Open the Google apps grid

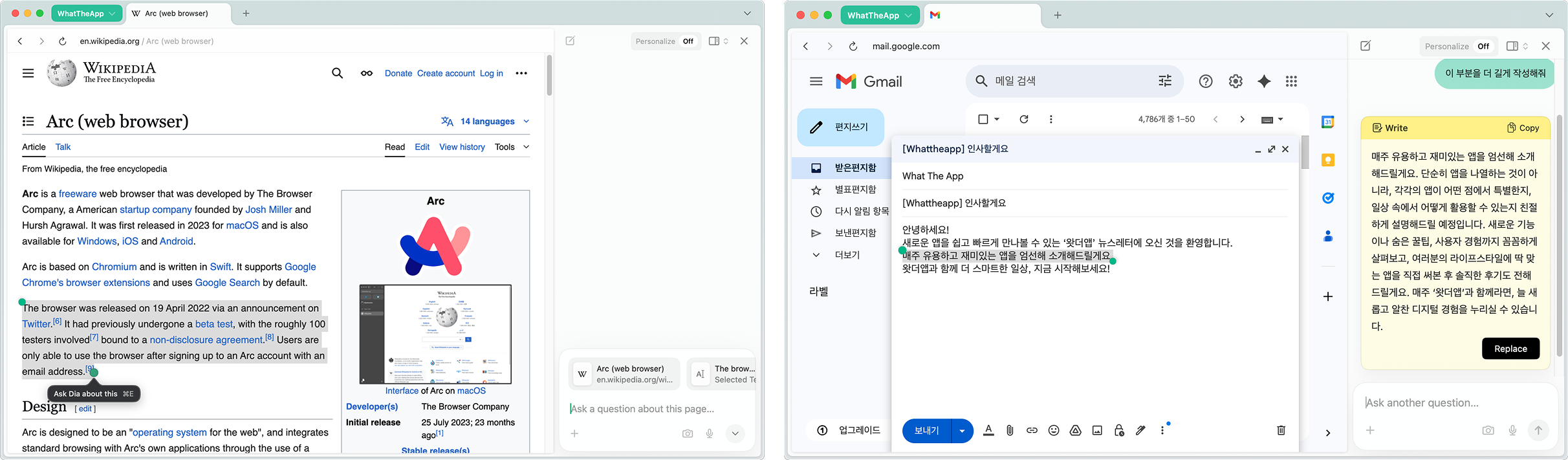point(1291,81)
